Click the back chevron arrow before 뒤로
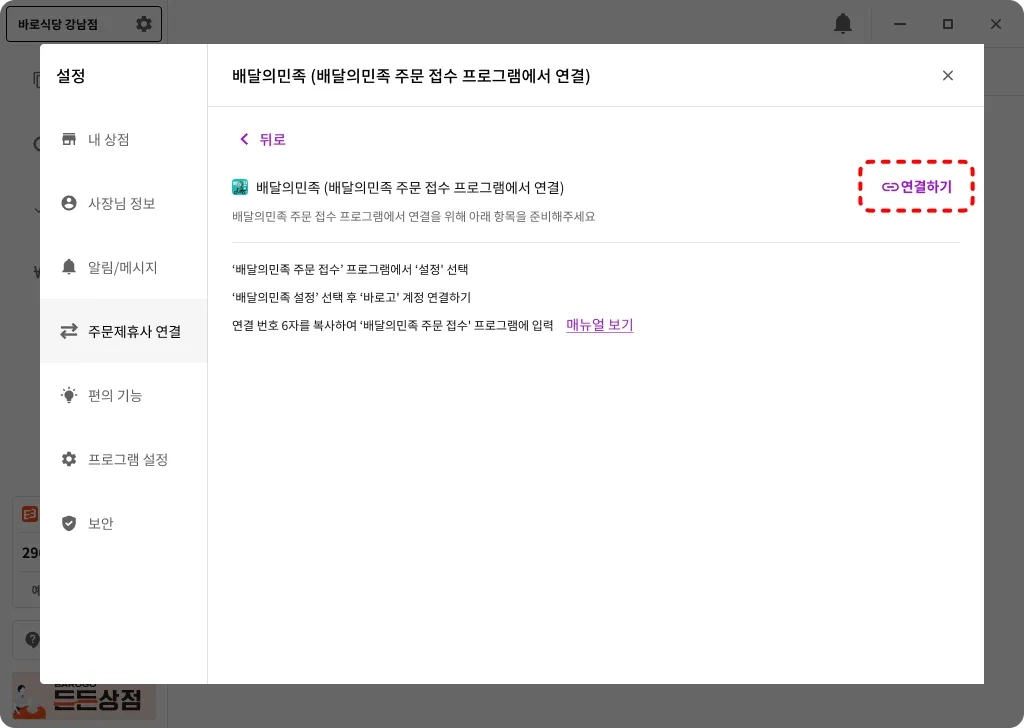The height and width of the screenshot is (728, 1024). [x=244, y=139]
